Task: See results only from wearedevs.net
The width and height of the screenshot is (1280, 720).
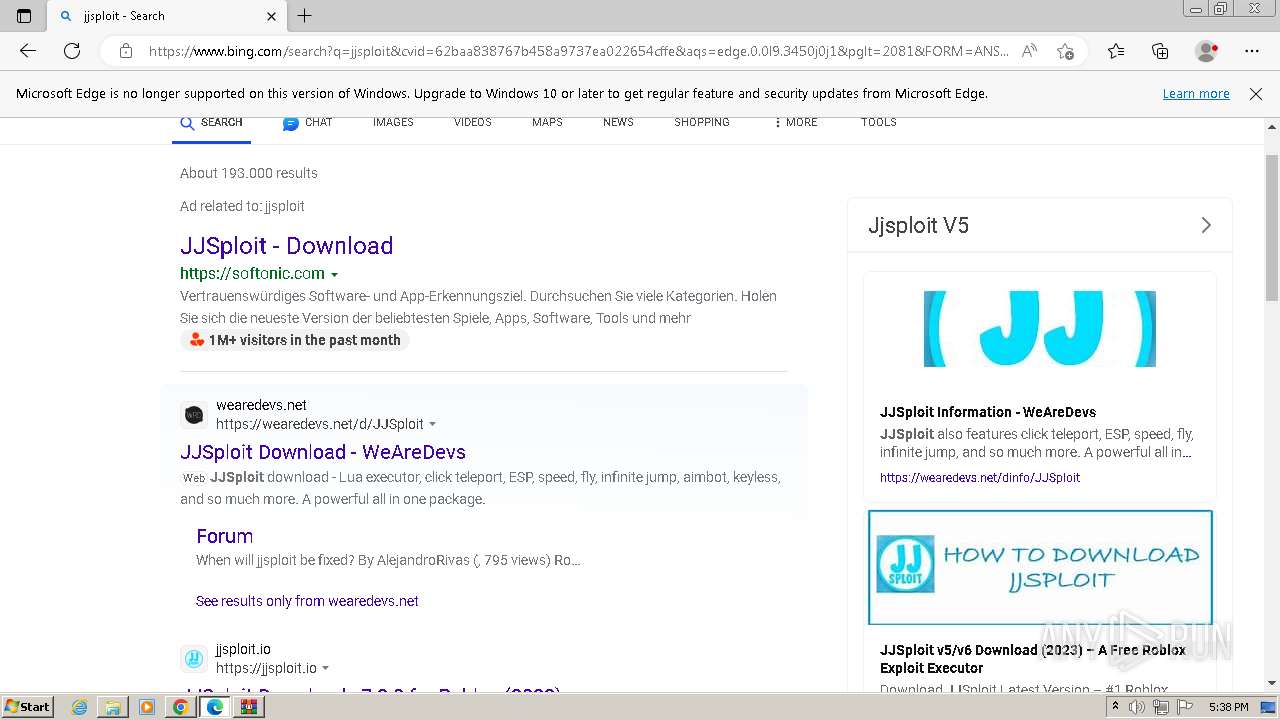Action: tap(307, 601)
